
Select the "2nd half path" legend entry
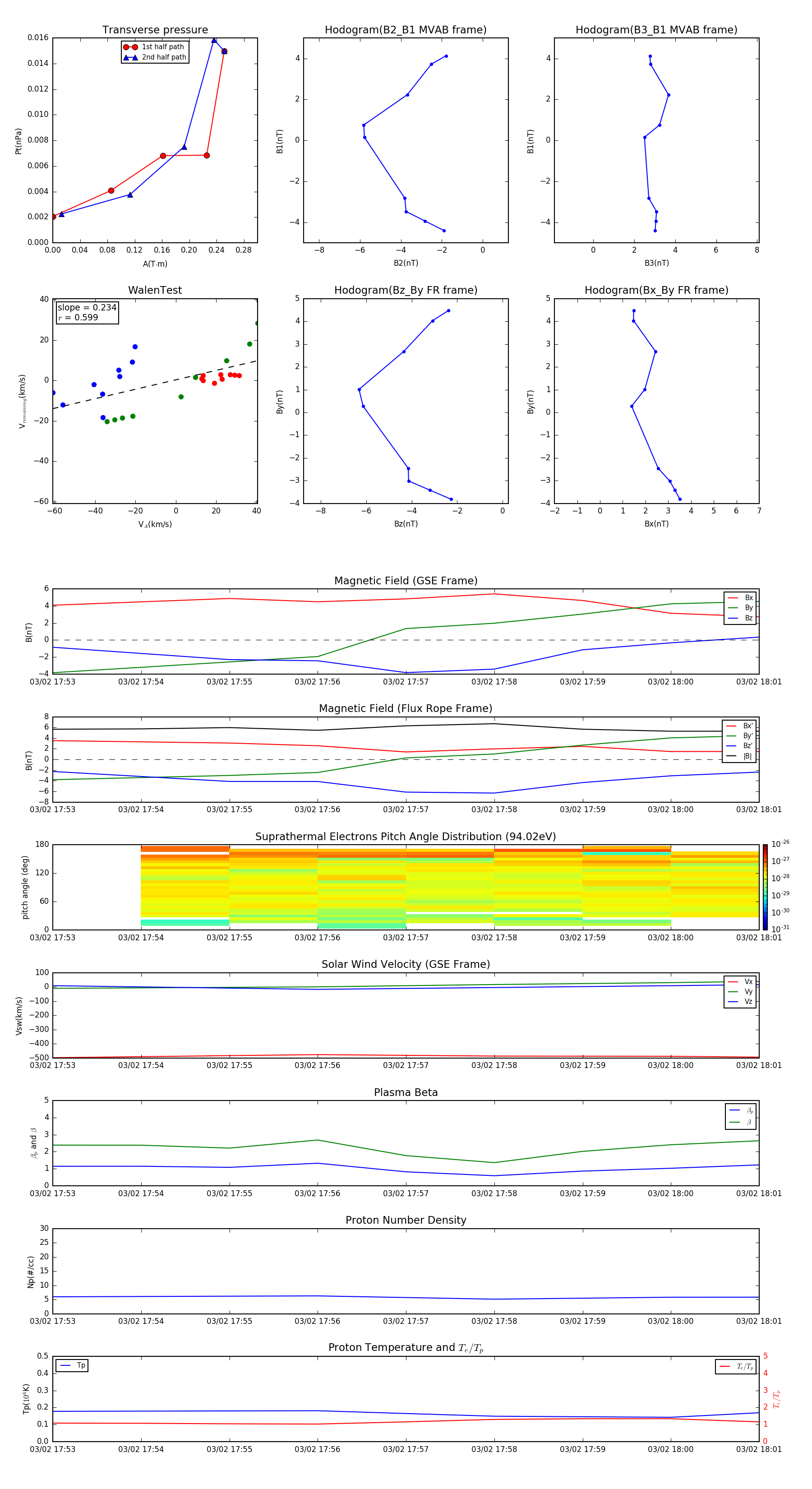coord(155,57)
